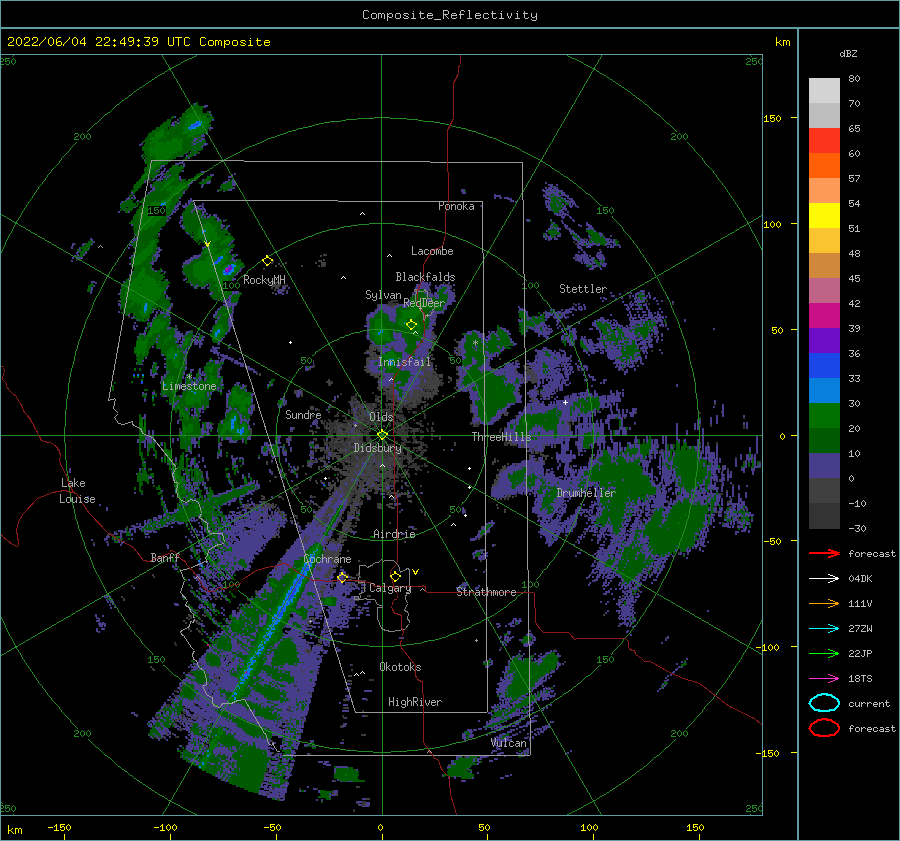Click the red forecast arrow in legend
The height and width of the screenshot is (841, 900).
824,553
